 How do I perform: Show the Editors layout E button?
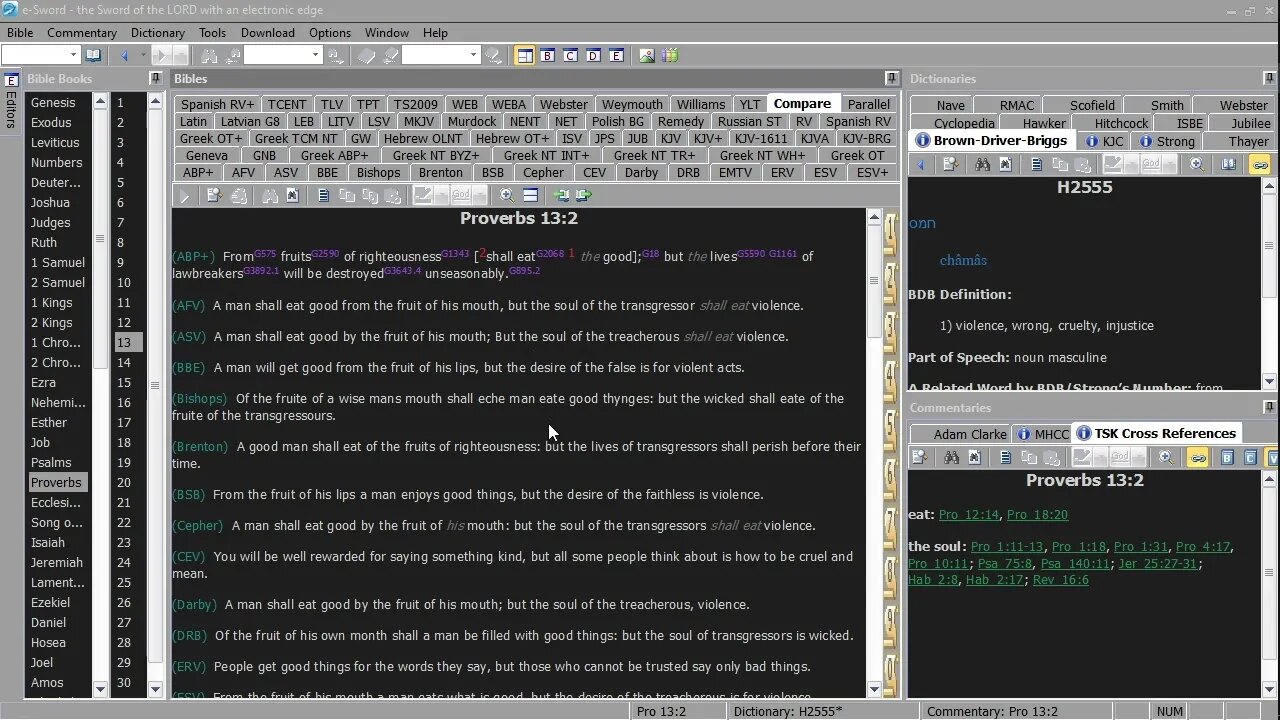[617, 56]
